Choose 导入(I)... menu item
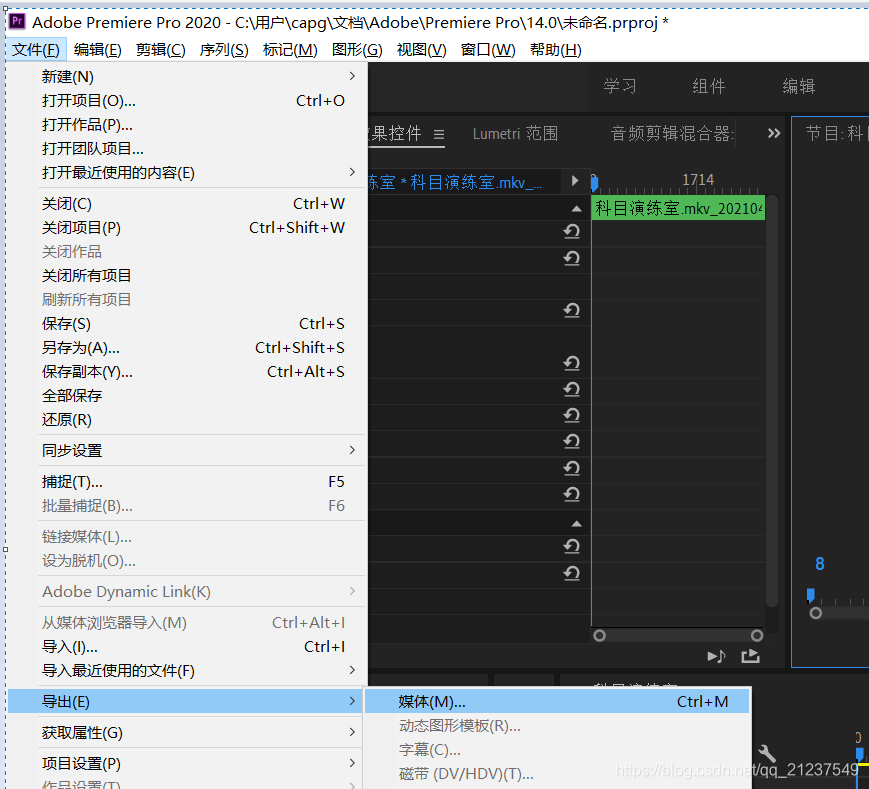Viewport: 869px width, 789px height. [186, 646]
